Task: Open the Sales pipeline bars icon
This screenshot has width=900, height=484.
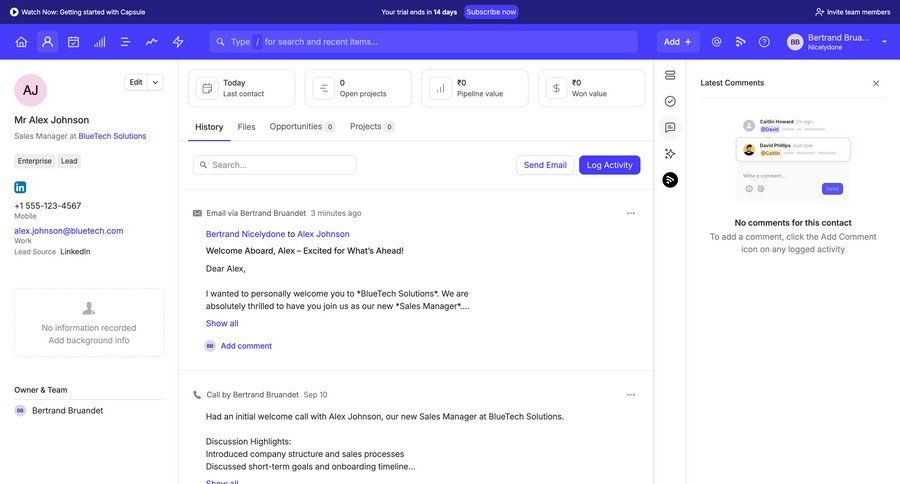Action: 99,42
